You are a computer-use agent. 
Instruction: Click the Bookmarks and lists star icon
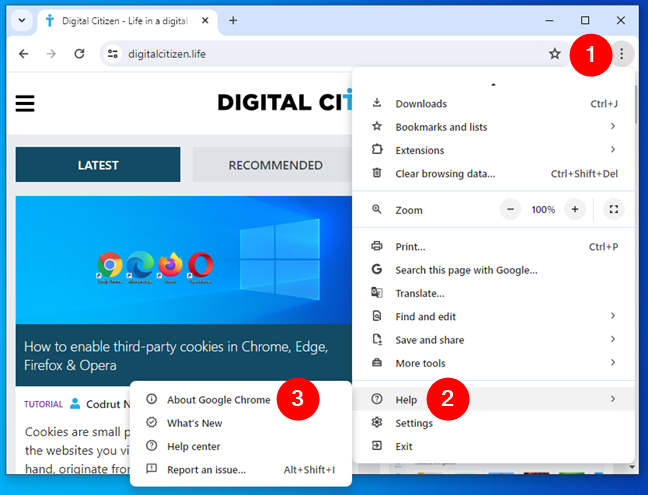[x=376, y=126]
